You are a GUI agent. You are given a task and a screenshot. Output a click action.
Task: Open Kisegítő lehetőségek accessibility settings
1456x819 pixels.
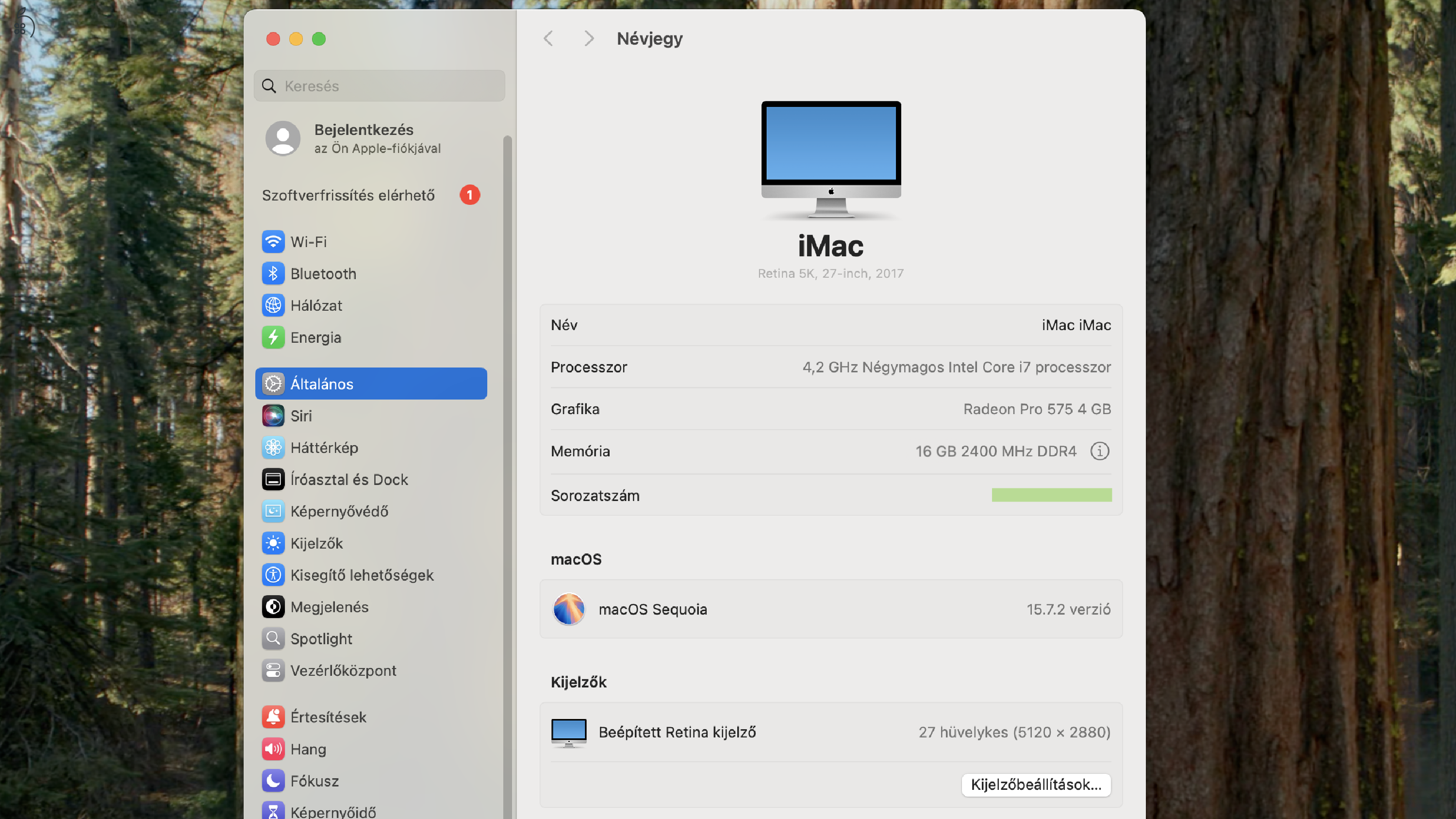tap(274, 575)
